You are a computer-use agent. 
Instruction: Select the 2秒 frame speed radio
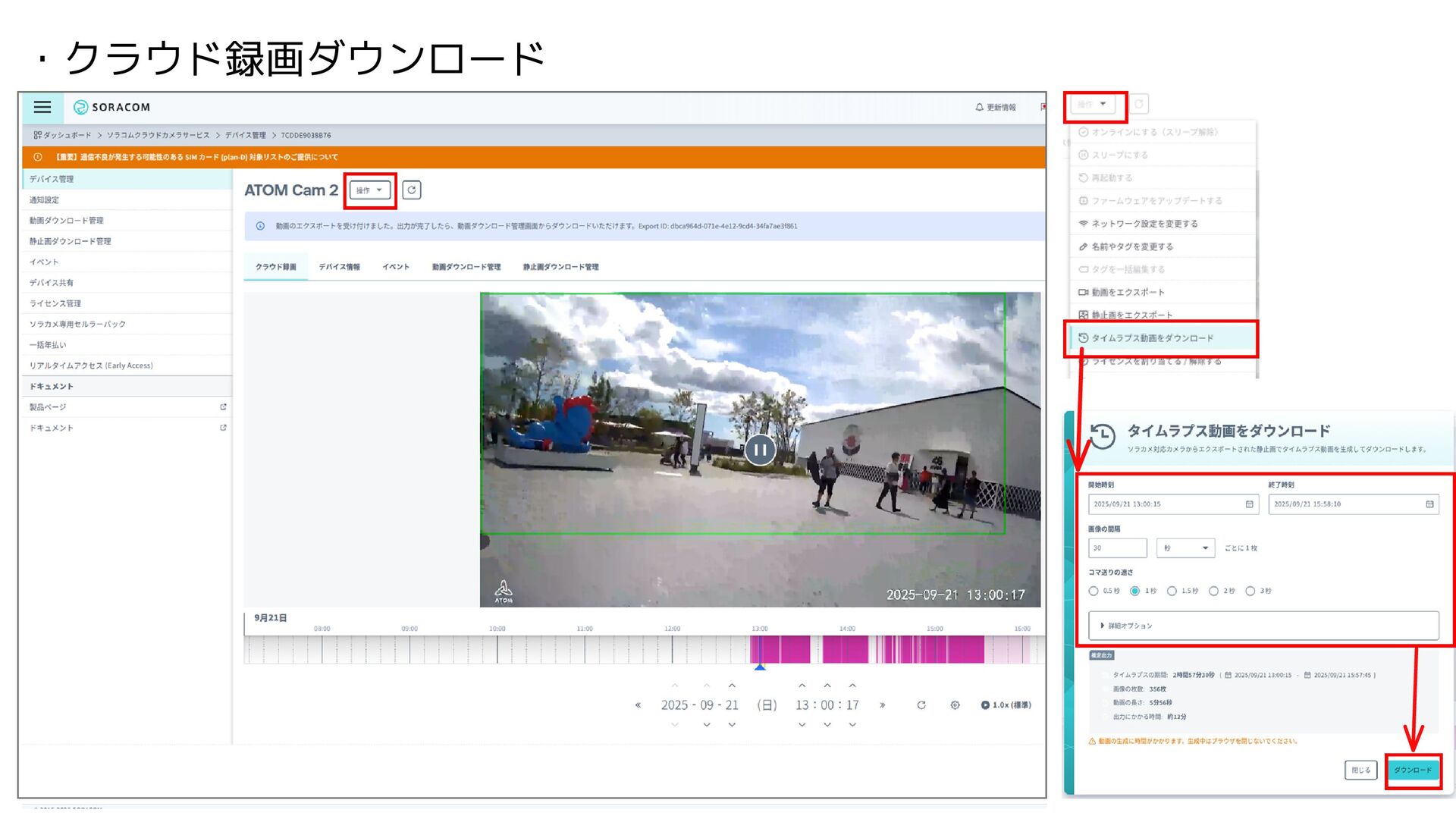(x=1213, y=591)
